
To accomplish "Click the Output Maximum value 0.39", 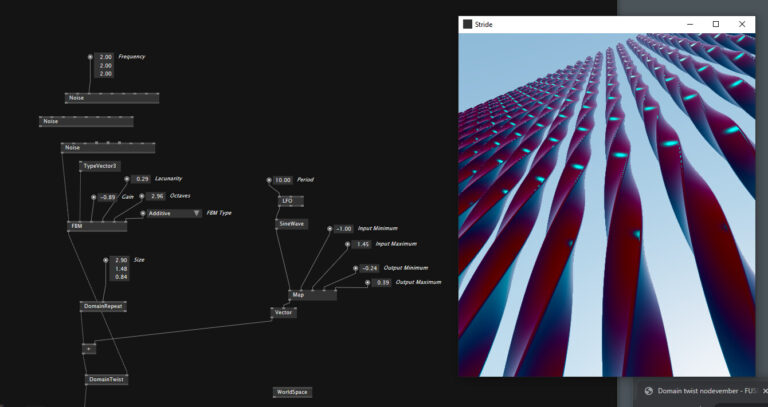I will [x=382, y=283].
